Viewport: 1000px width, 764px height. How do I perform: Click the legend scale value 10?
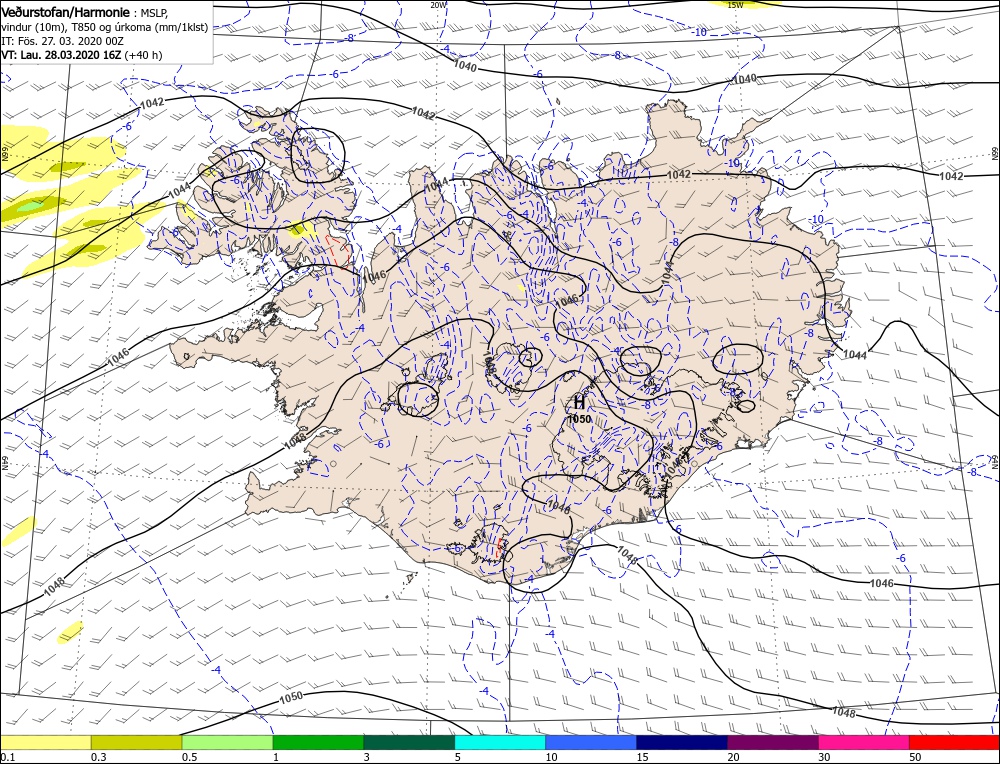tap(551, 757)
